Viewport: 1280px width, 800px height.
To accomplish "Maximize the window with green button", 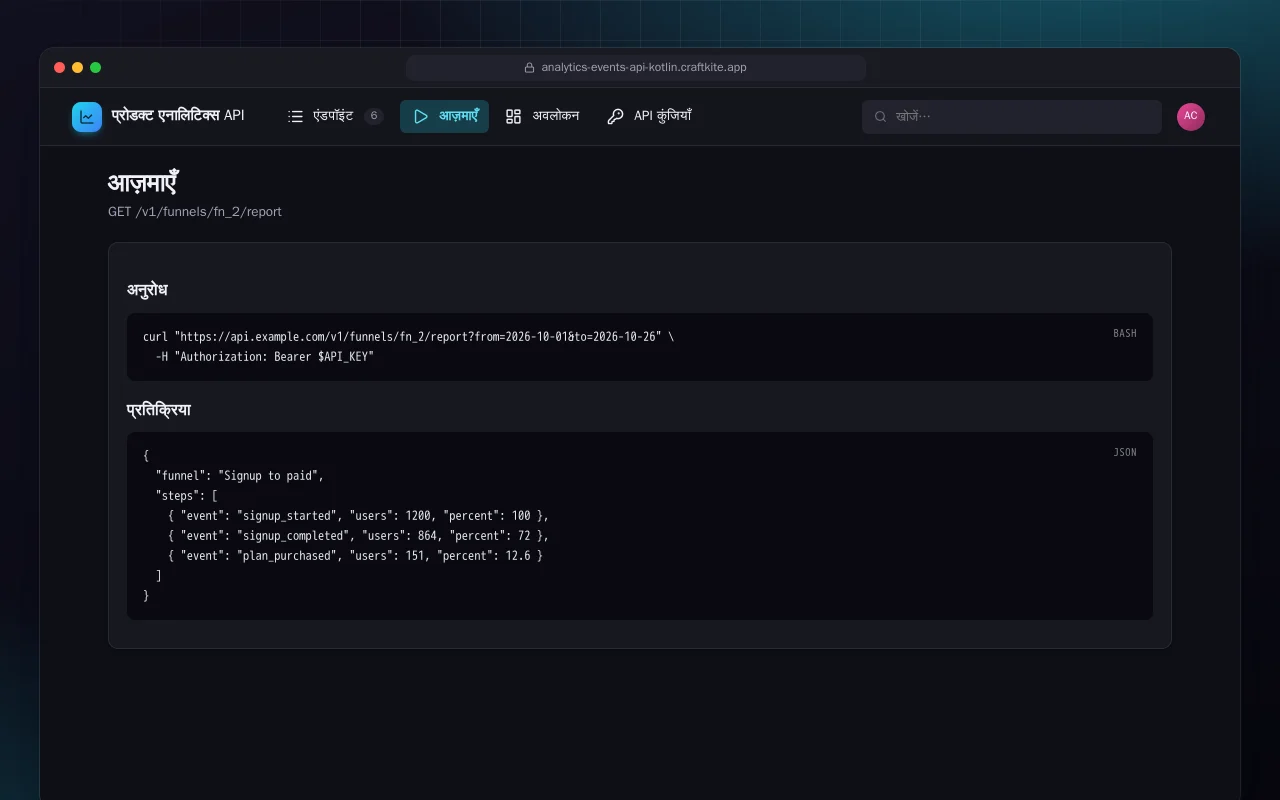I will [x=96, y=68].
